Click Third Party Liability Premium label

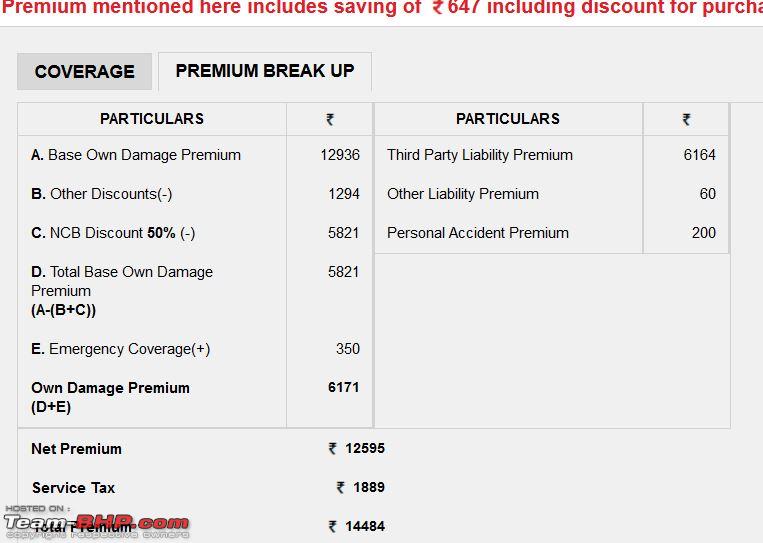[480, 155]
